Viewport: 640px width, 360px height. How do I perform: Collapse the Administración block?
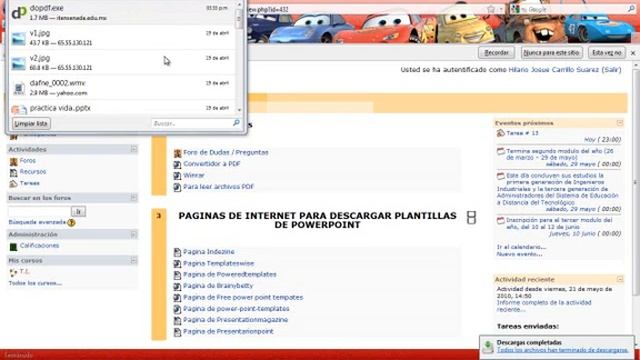coord(133,234)
